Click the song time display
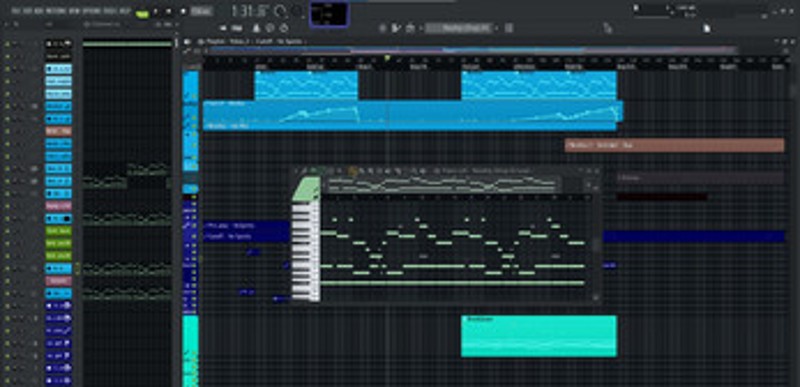Screen dimensions: 800x387 (251, 11)
